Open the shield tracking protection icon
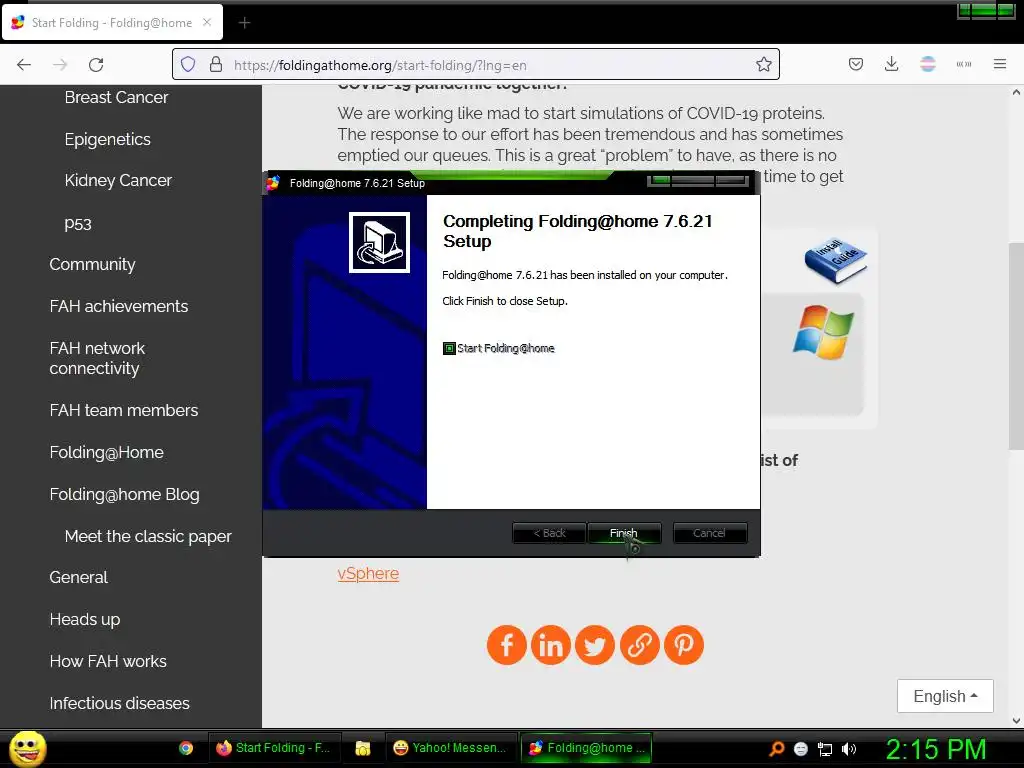This screenshot has width=1024, height=768. tap(188, 65)
